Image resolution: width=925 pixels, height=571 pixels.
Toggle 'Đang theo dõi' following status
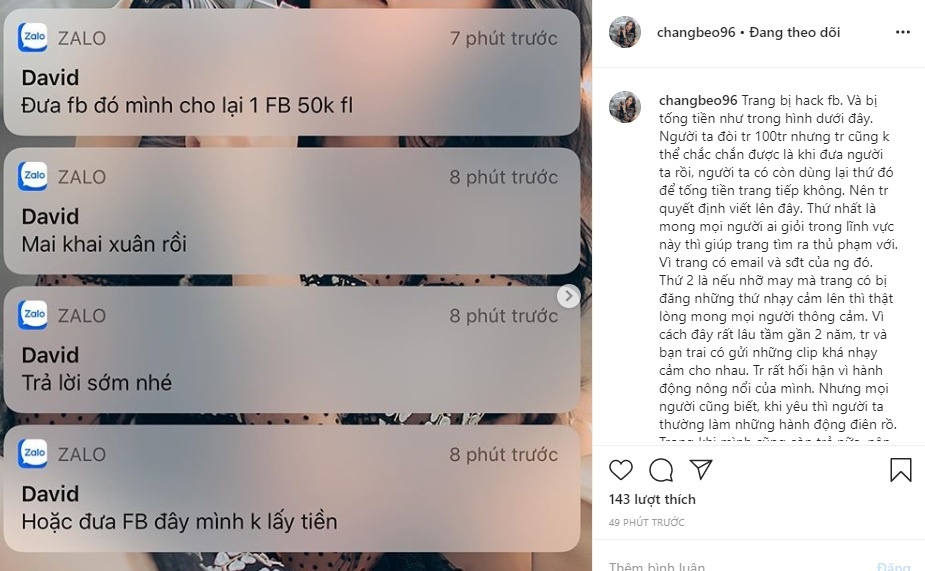click(x=795, y=32)
